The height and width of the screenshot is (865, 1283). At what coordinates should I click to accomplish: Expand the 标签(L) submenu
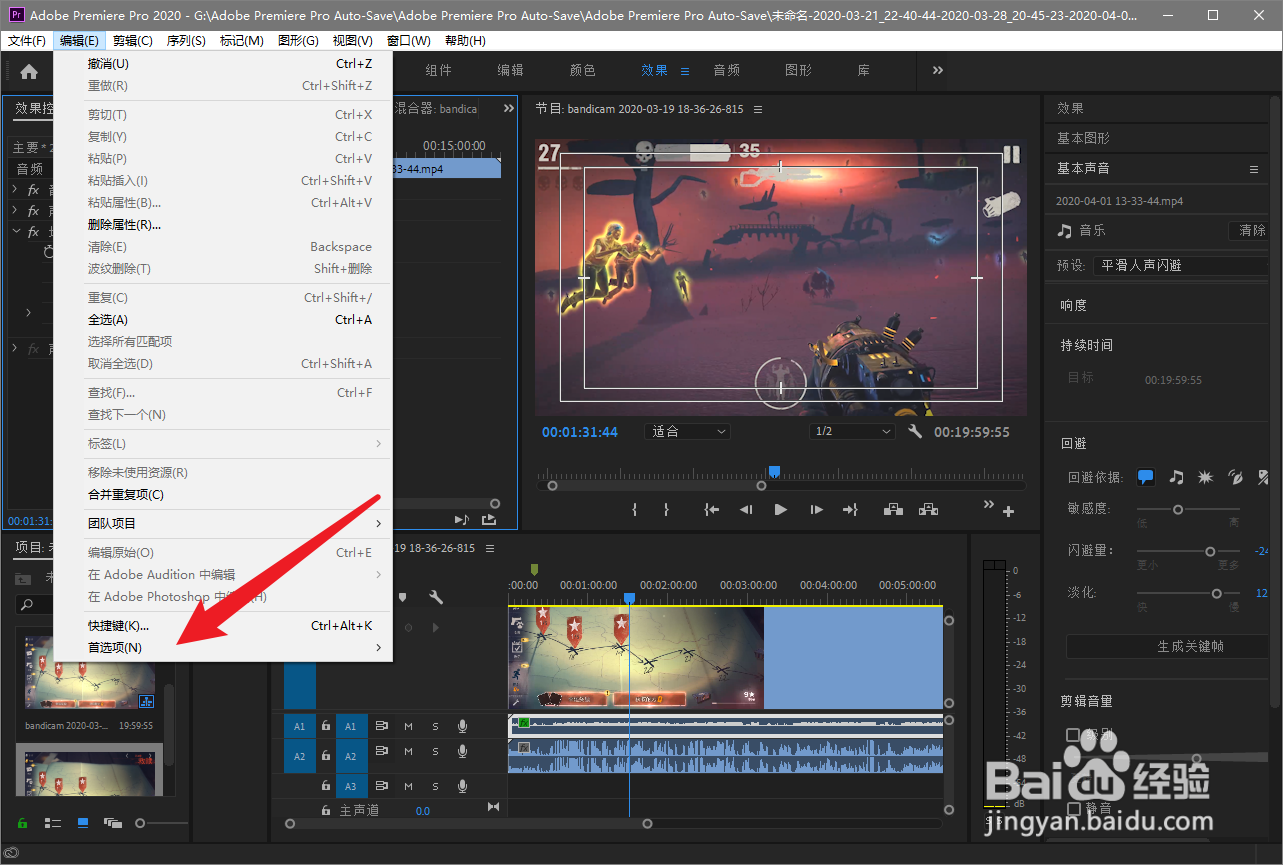pos(223,443)
